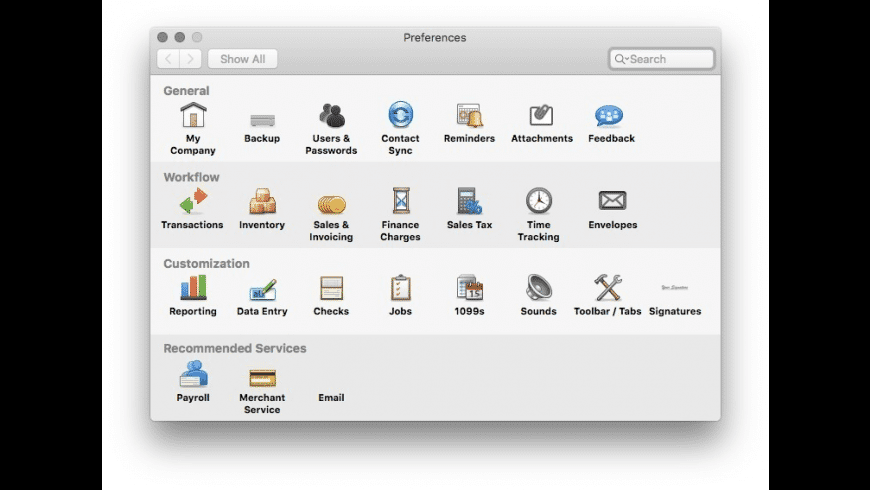Open the Feedback preferences icon
This screenshot has width=870, height=490.
click(x=609, y=116)
